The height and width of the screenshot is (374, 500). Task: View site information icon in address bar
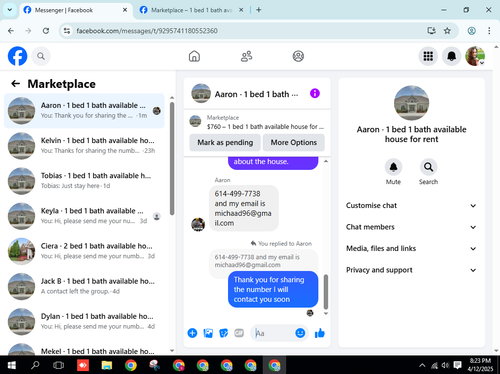(x=67, y=31)
